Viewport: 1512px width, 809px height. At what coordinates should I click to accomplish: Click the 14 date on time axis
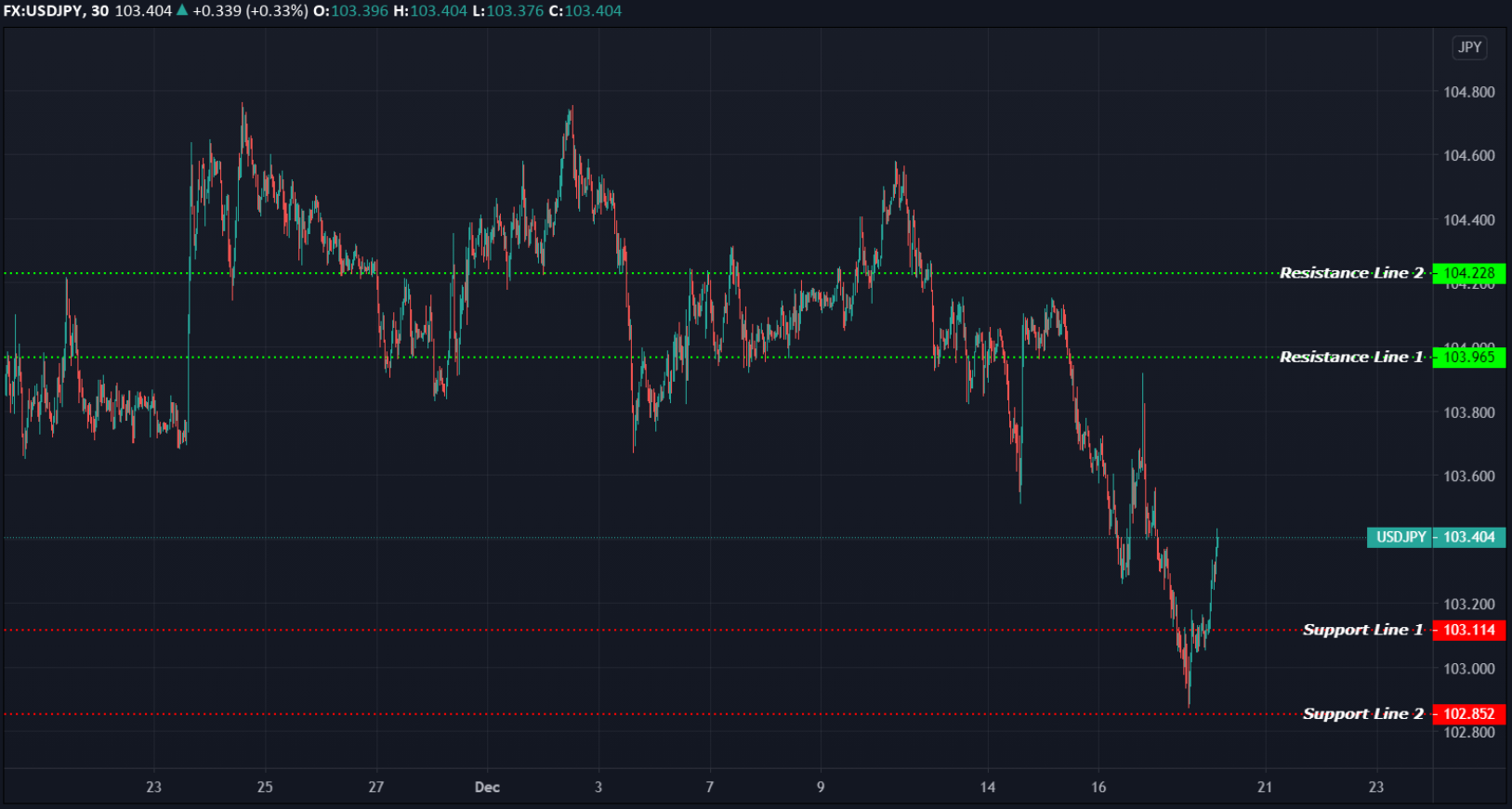(x=988, y=788)
